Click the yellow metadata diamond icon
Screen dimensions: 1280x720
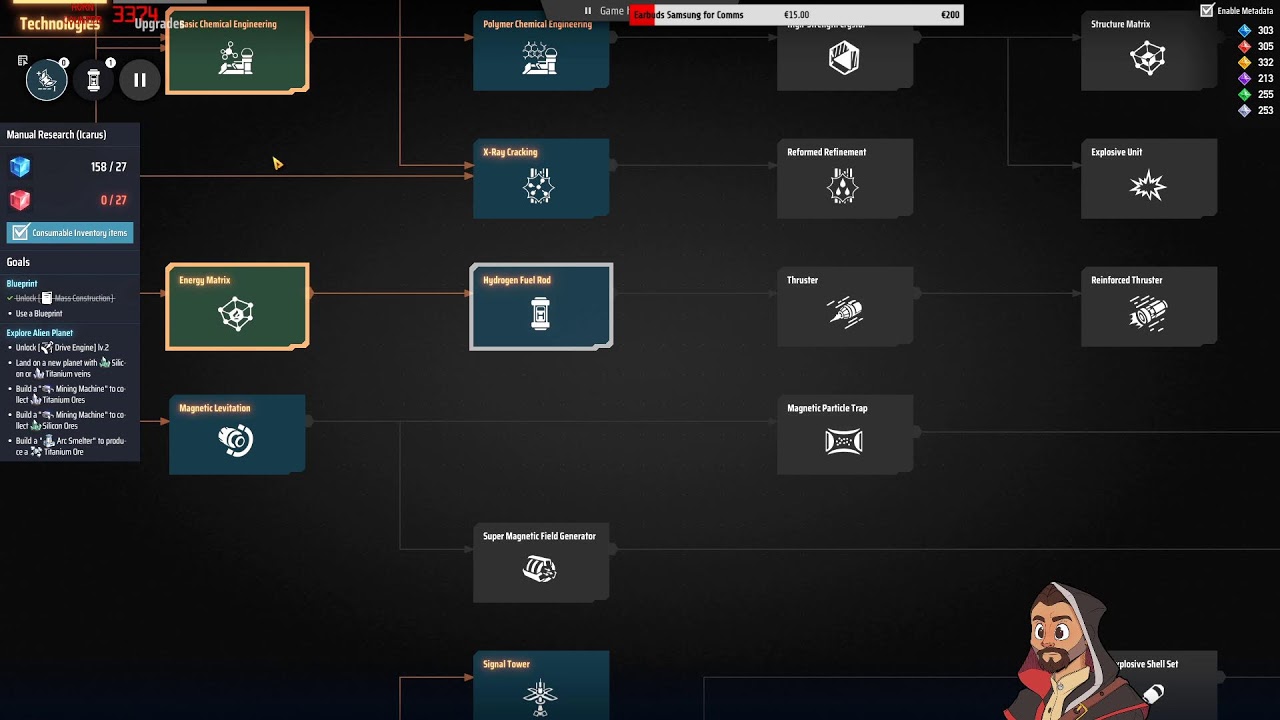click(1244, 63)
